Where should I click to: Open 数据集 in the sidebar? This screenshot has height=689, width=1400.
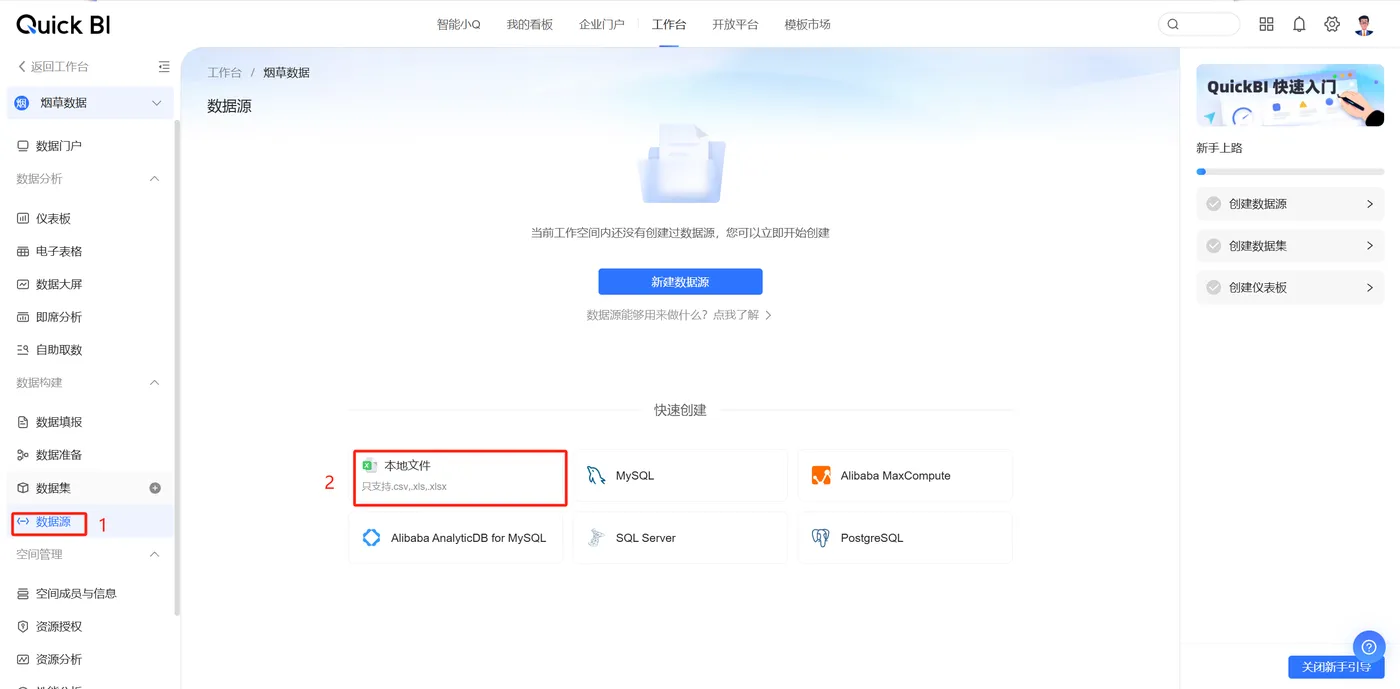coord(53,488)
